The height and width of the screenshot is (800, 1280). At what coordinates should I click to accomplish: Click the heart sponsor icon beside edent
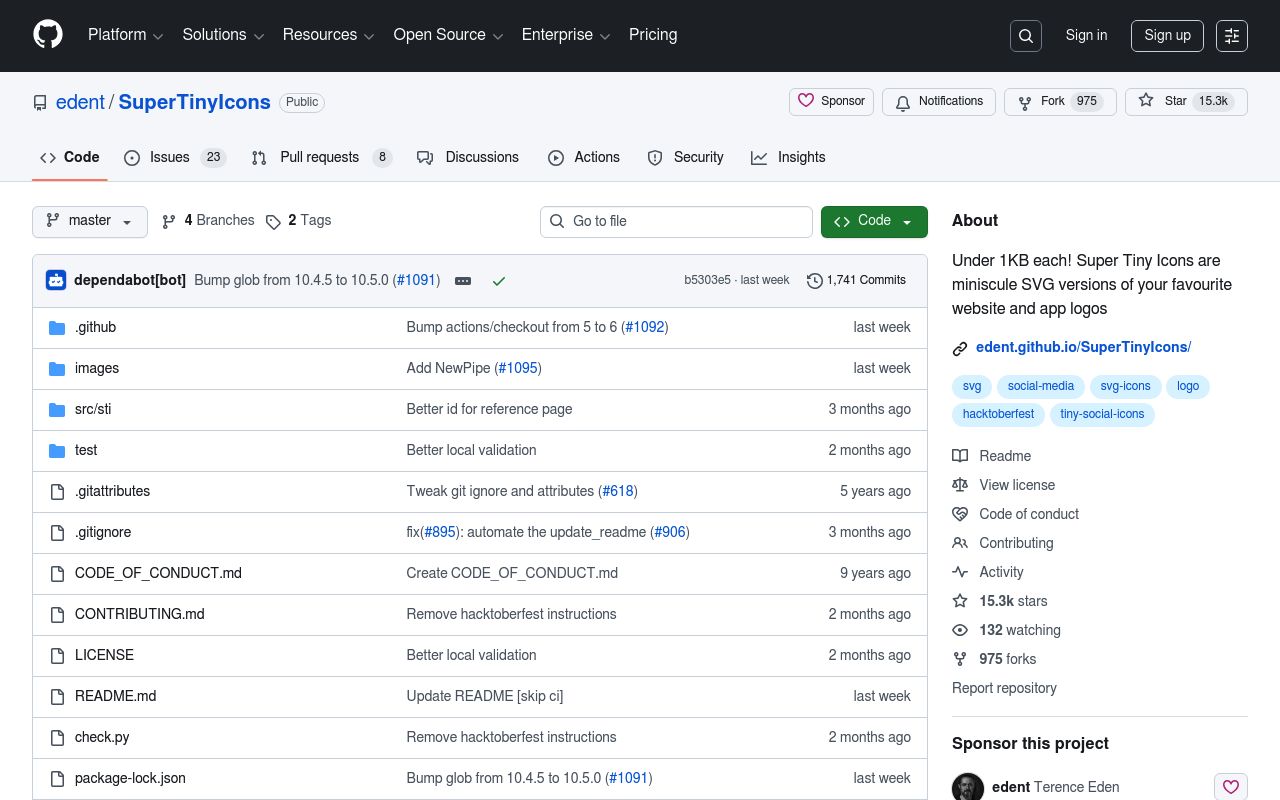[x=1231, y=787]
